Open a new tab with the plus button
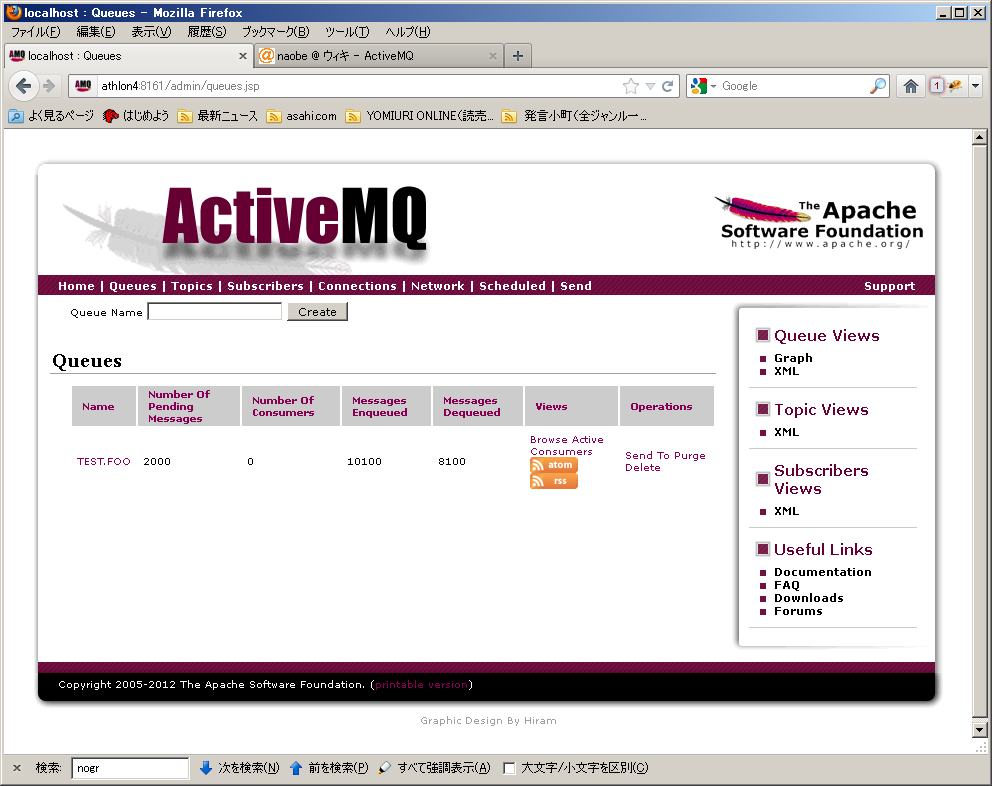 518,56
